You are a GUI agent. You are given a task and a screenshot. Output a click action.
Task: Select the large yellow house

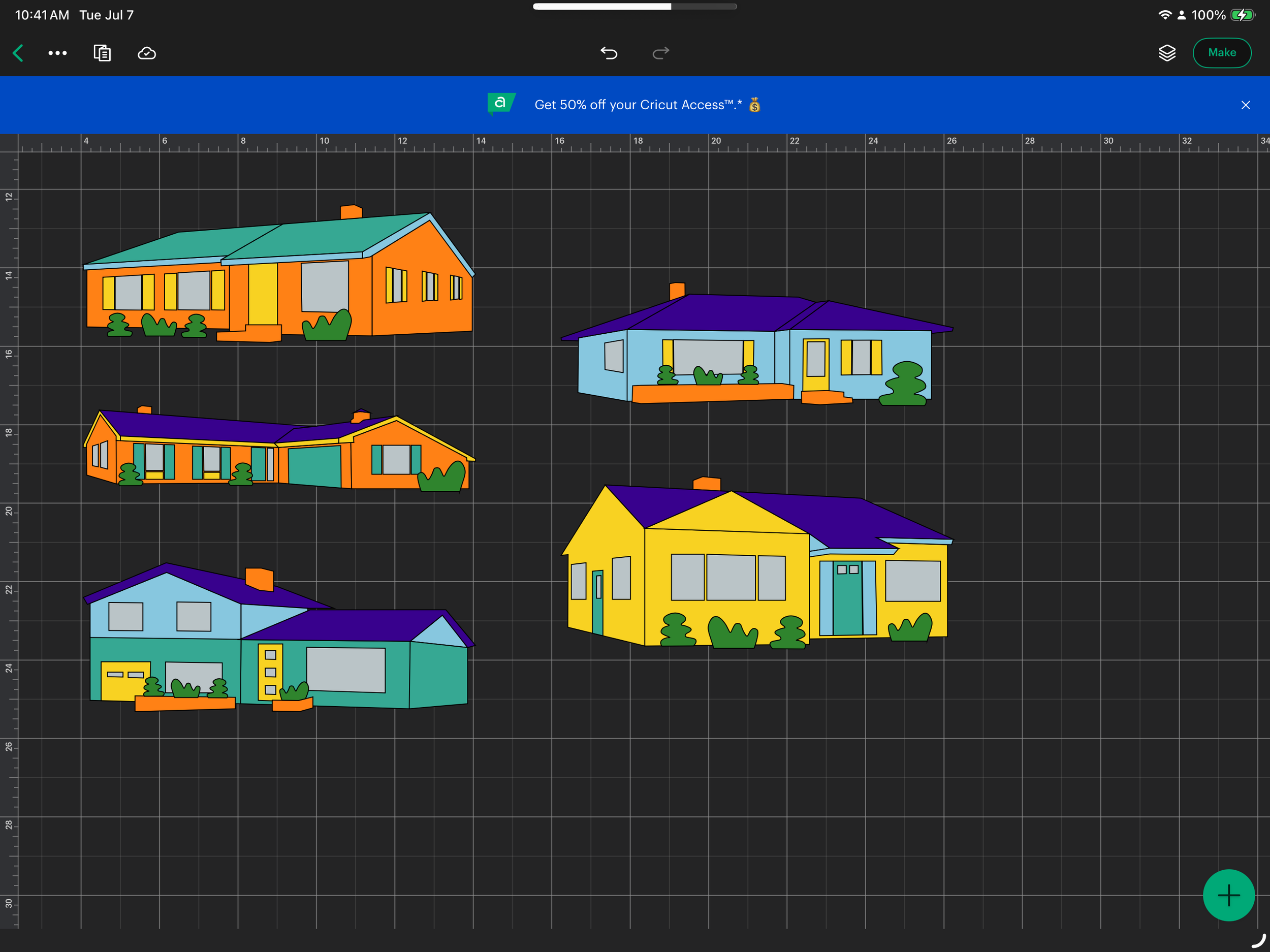tap(757, 563)
